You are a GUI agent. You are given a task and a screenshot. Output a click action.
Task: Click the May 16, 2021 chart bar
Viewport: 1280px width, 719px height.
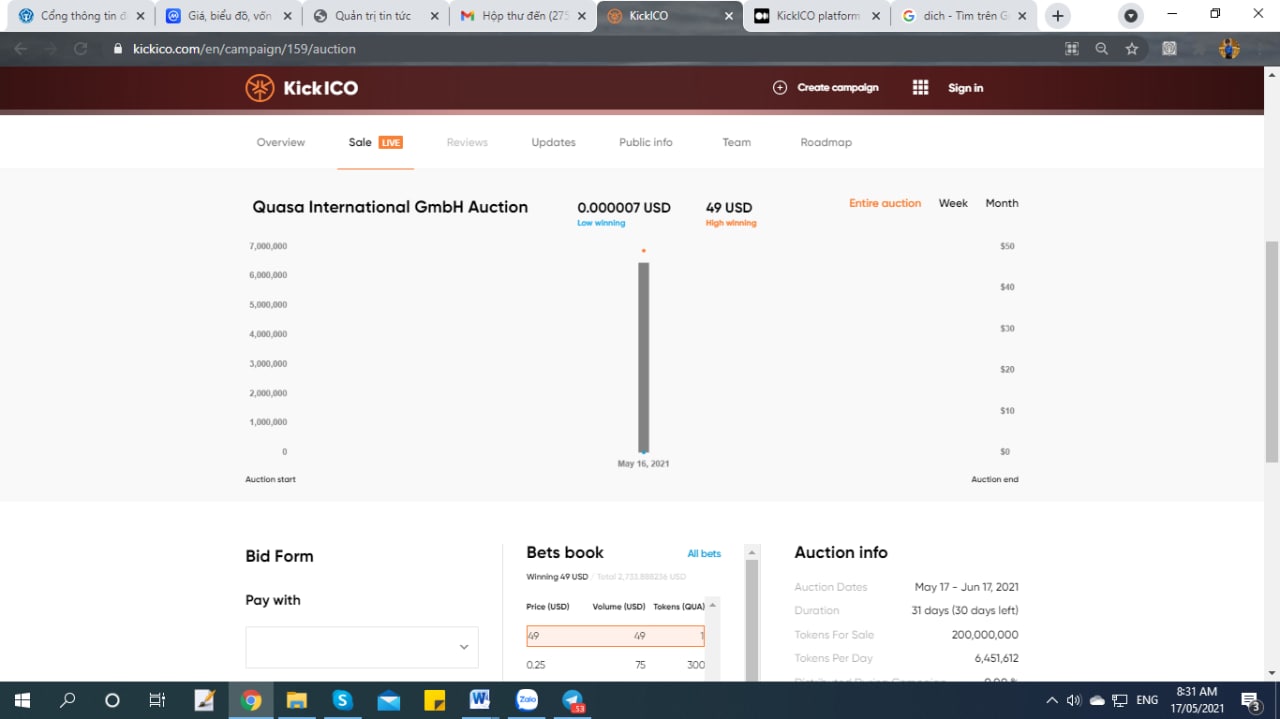[x=644, y=357]
